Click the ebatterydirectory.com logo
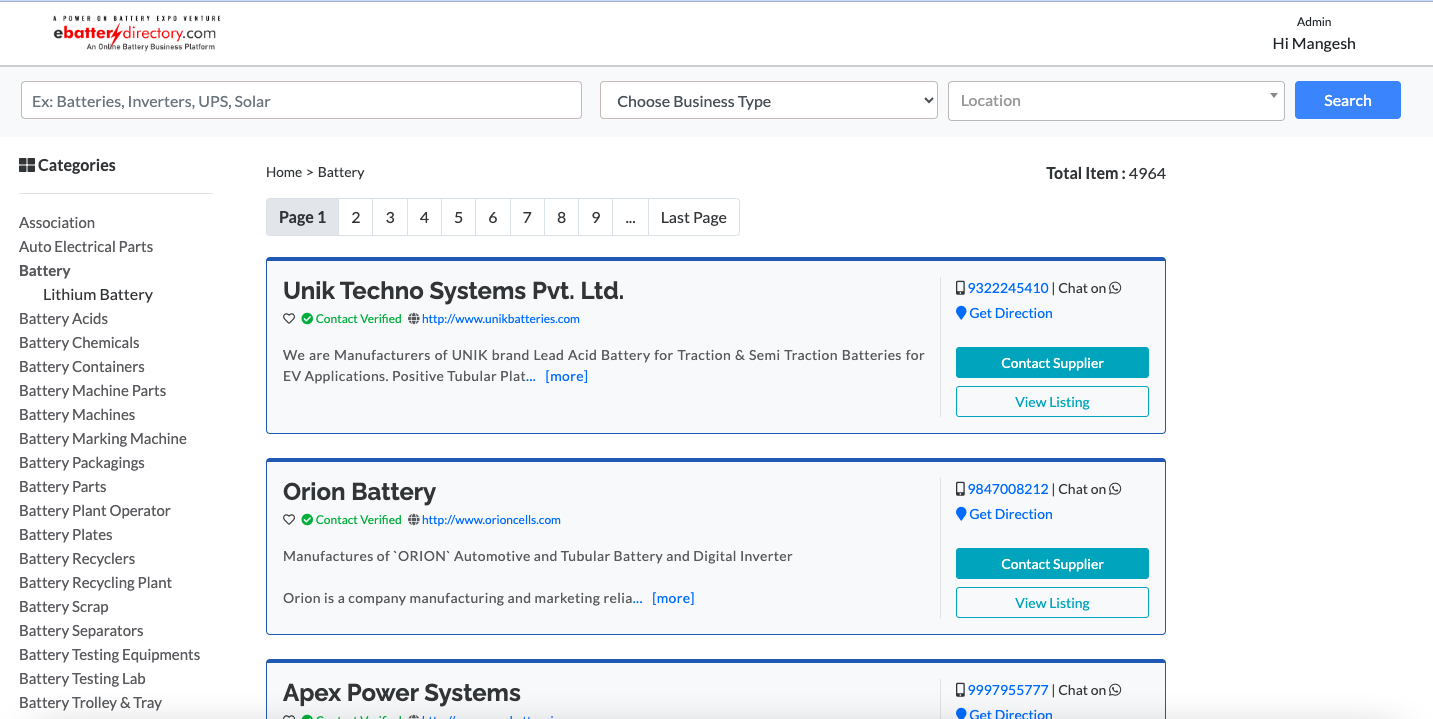 tap(136, 33)
